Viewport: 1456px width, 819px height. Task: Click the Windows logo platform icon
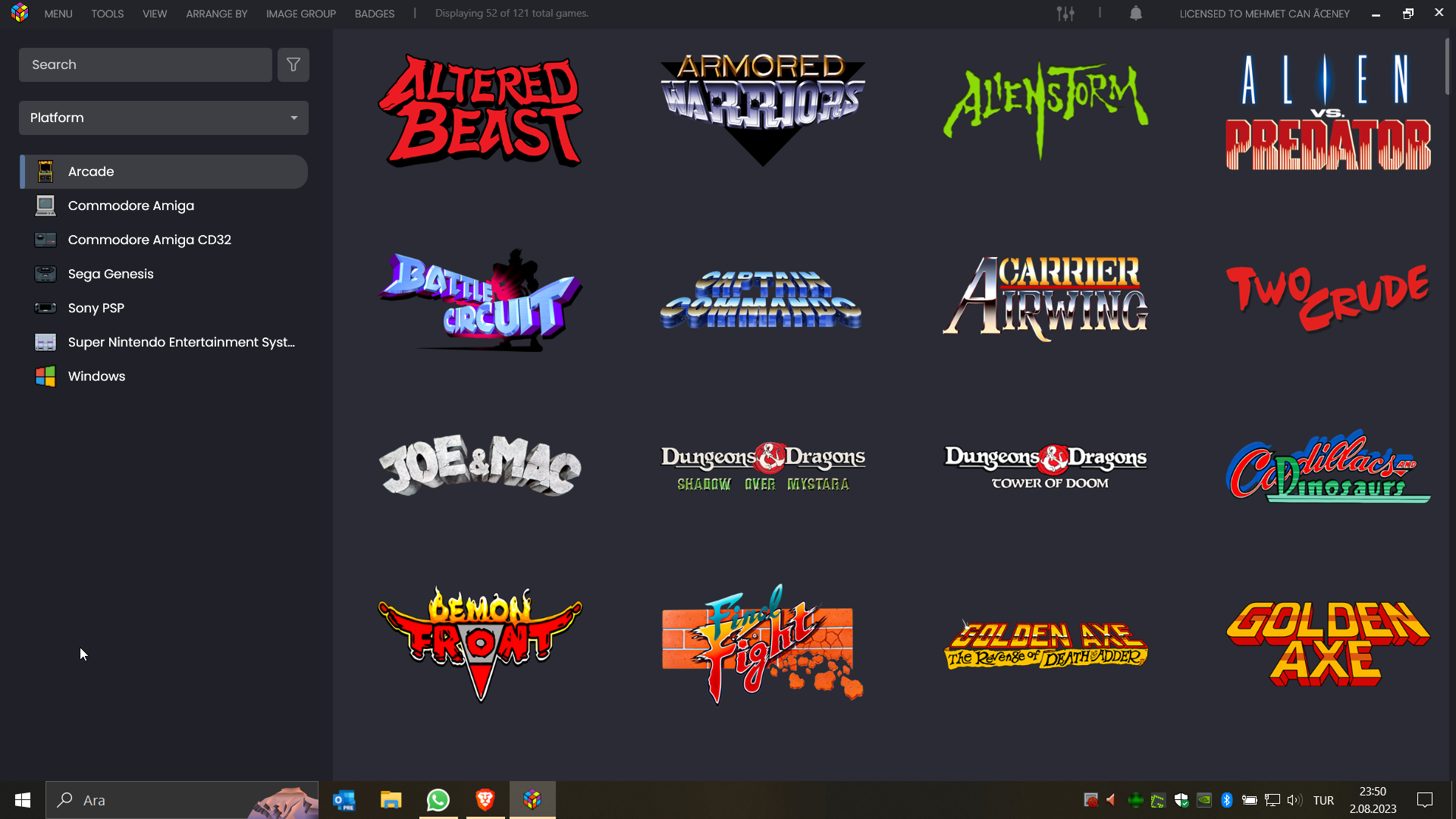pyautogui.click(x=45, y=376)
